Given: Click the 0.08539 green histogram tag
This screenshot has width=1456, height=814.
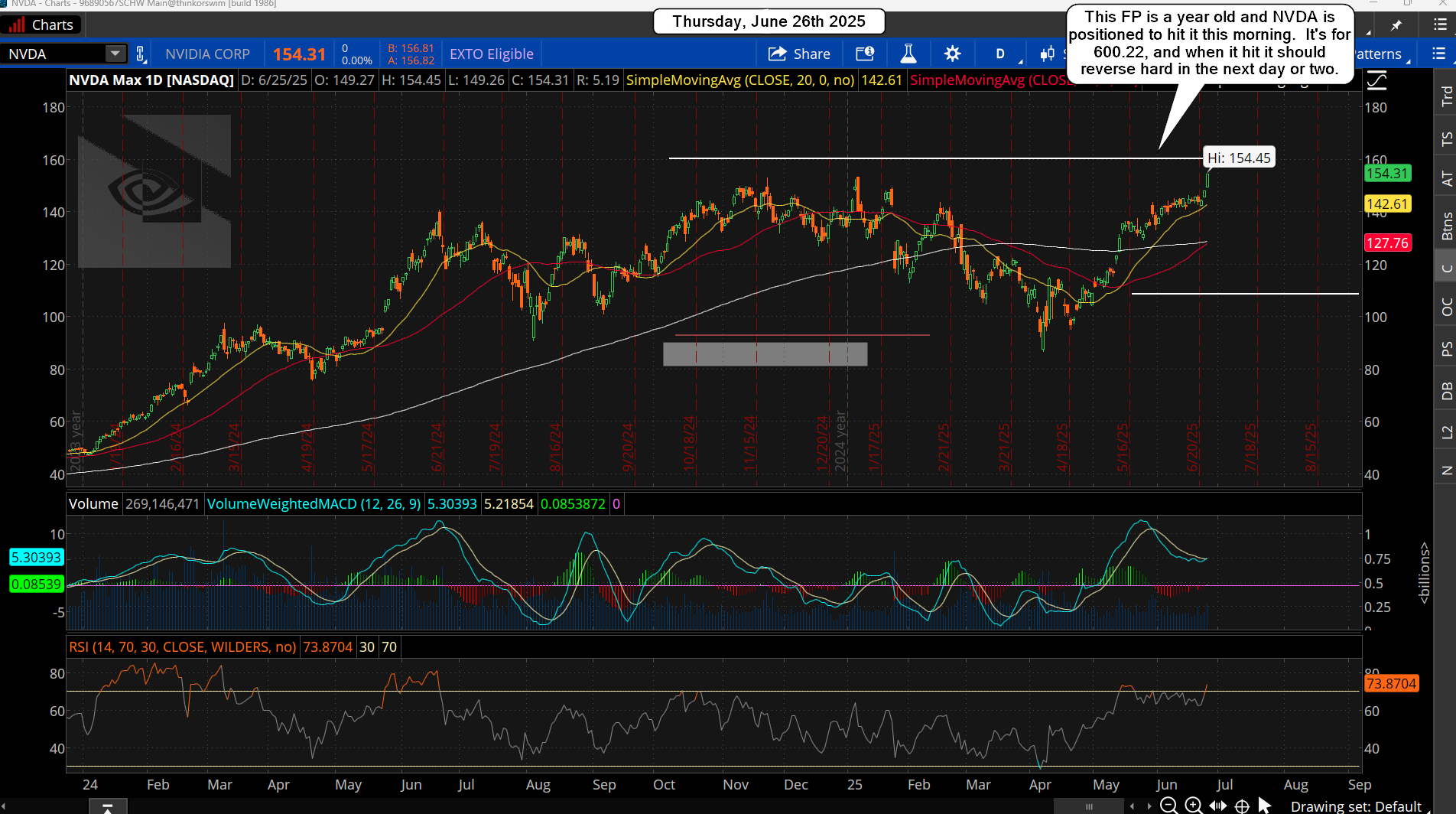Looking at the screenshot, I should point(36,584).
